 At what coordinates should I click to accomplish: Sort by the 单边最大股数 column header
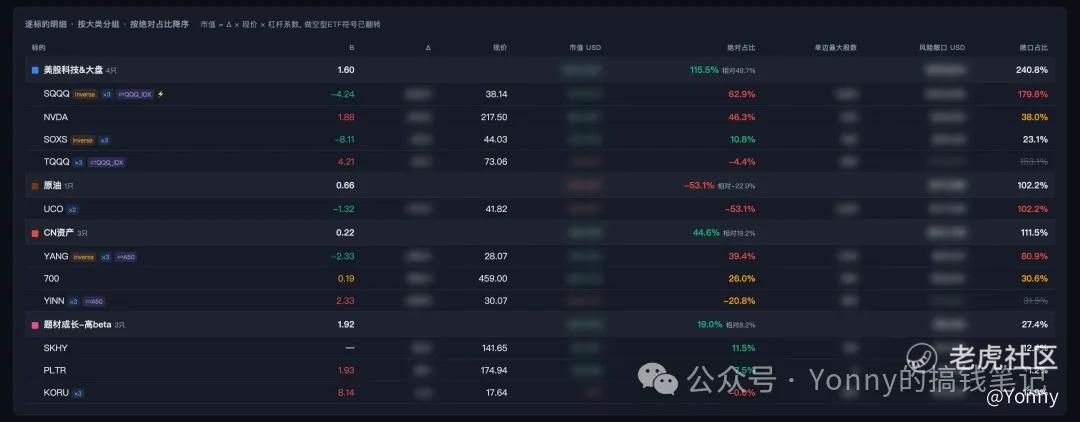click(x=835, y=48)
